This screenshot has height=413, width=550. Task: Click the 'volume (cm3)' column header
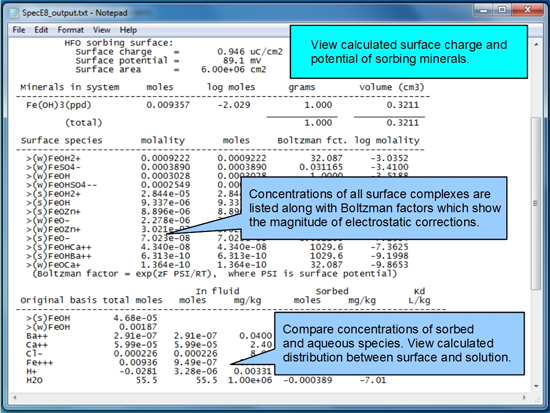coord(391,87)
